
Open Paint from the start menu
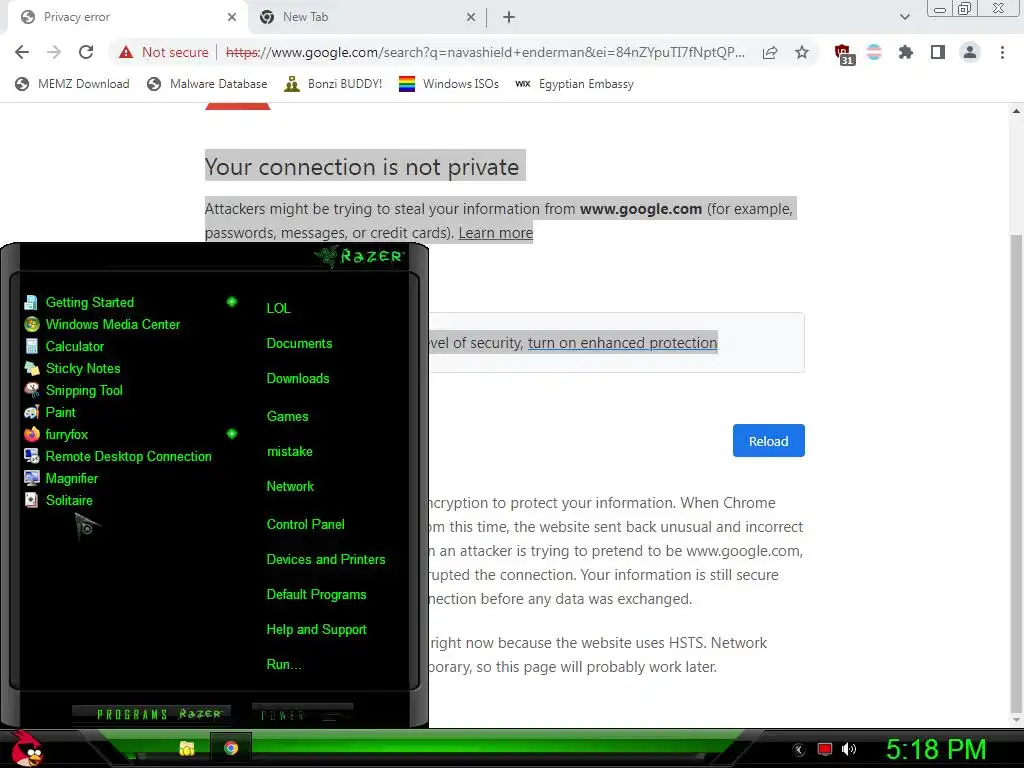[x=50, y=413]
